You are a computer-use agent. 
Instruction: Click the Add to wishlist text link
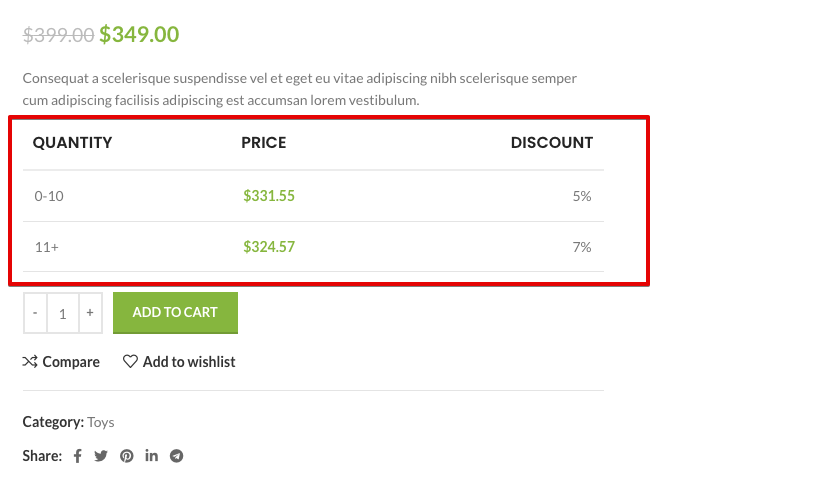[x=189, y=362]
